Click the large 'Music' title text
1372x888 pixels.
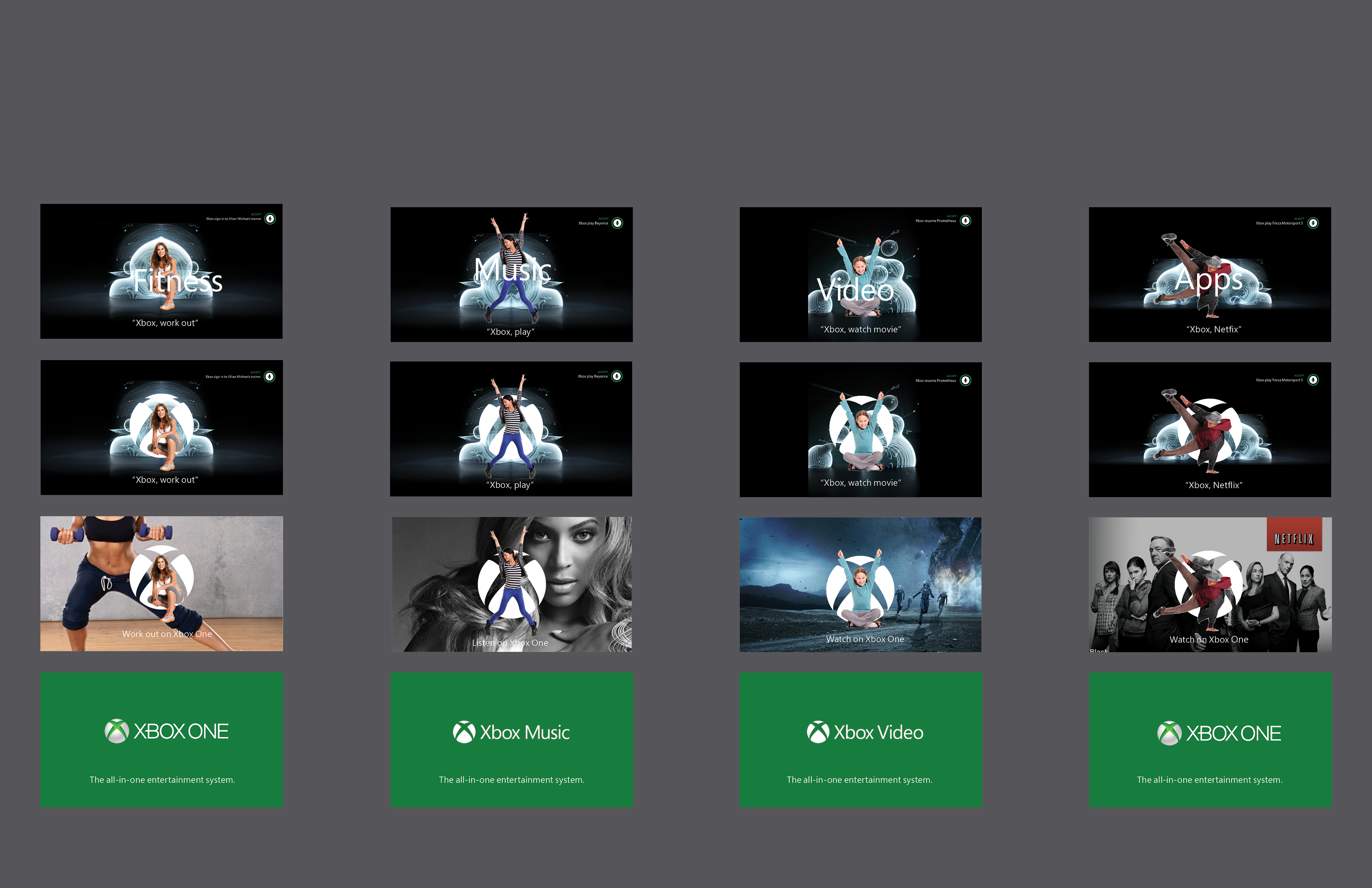coord(512,270)
